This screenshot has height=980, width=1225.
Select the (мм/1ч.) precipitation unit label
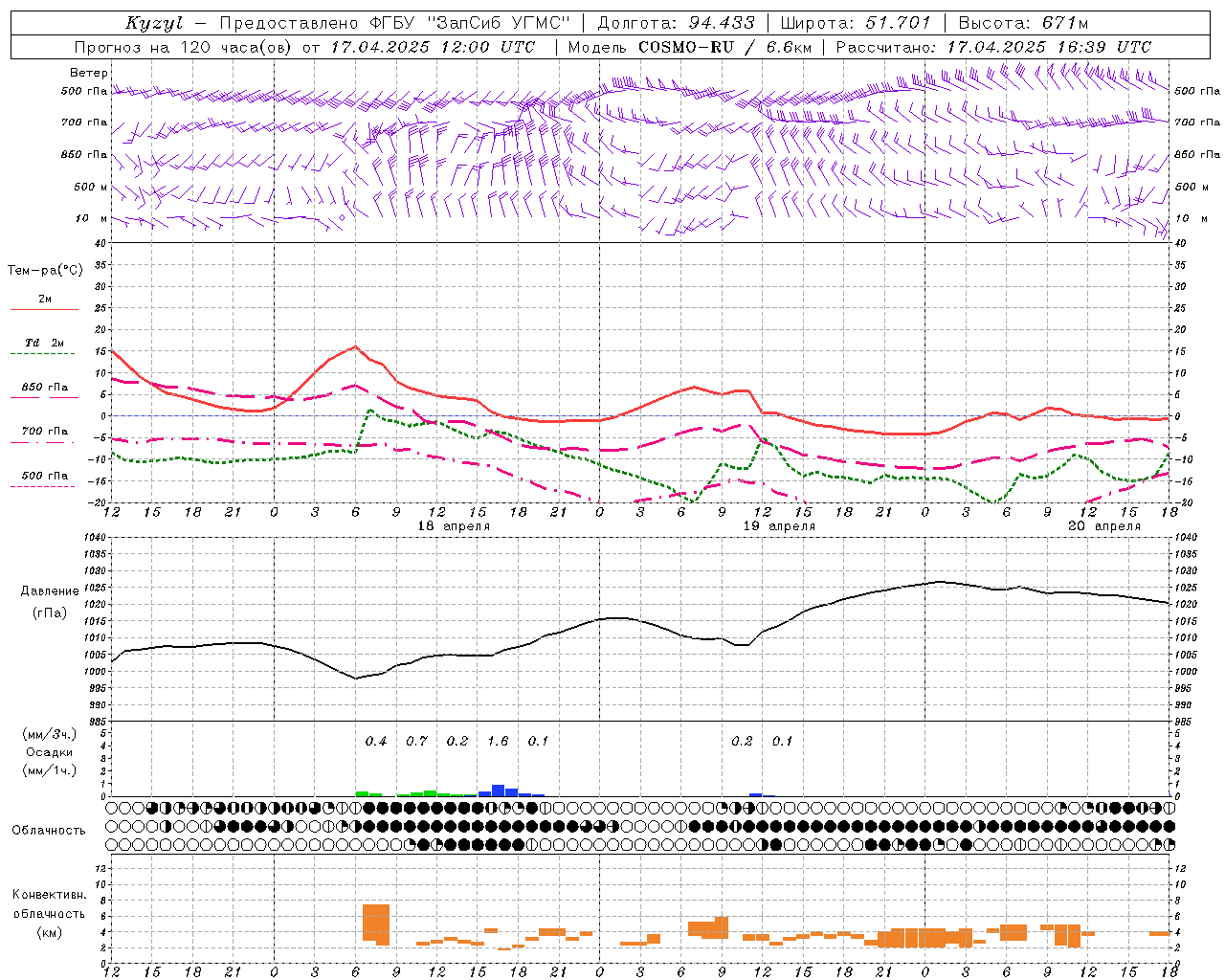click(50, 770)
